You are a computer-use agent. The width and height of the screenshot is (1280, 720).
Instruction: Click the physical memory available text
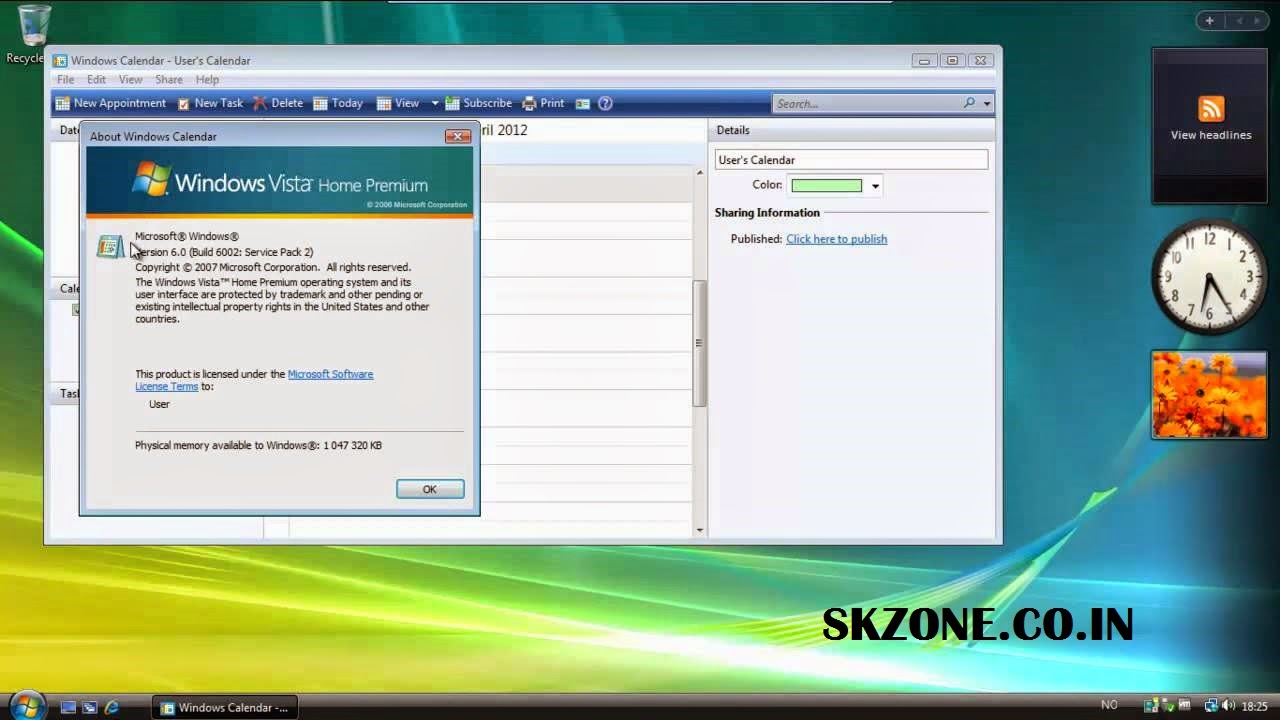pyautogui.click(x=258, y=445)
